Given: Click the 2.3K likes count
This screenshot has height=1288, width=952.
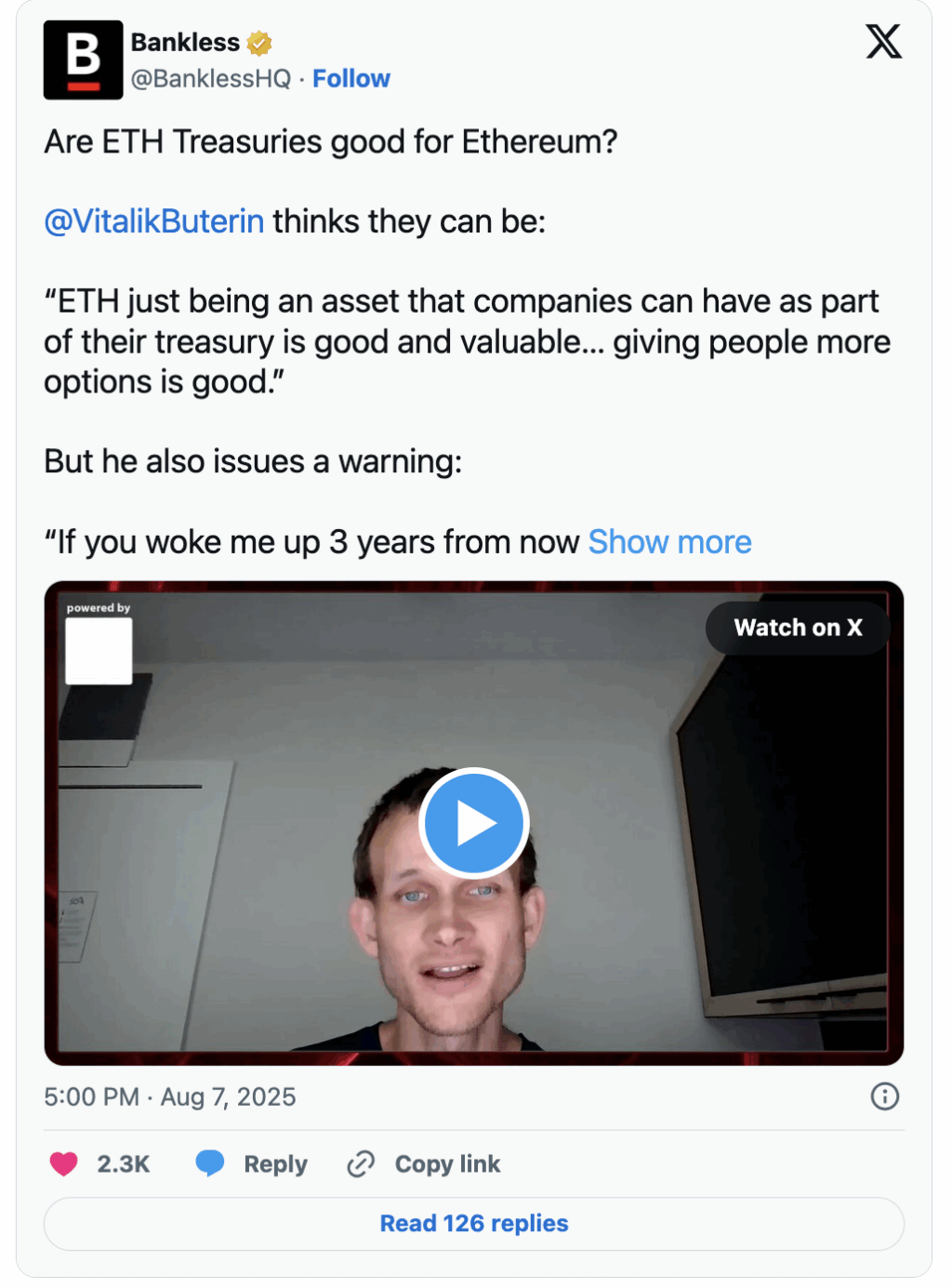Looking at the screenshot, I should [124, 1164].
